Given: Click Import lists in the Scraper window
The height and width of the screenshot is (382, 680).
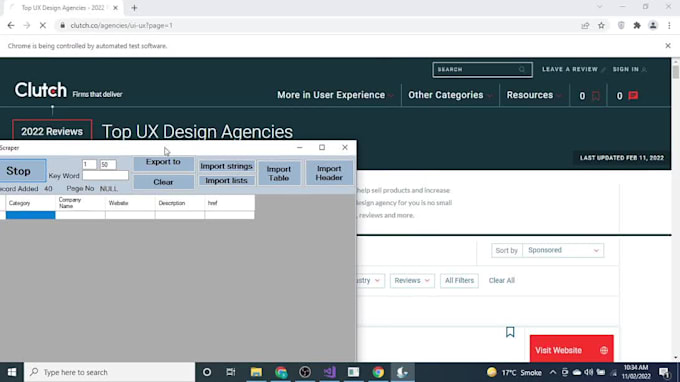Looking at the screenshot, I should (226, 181).
